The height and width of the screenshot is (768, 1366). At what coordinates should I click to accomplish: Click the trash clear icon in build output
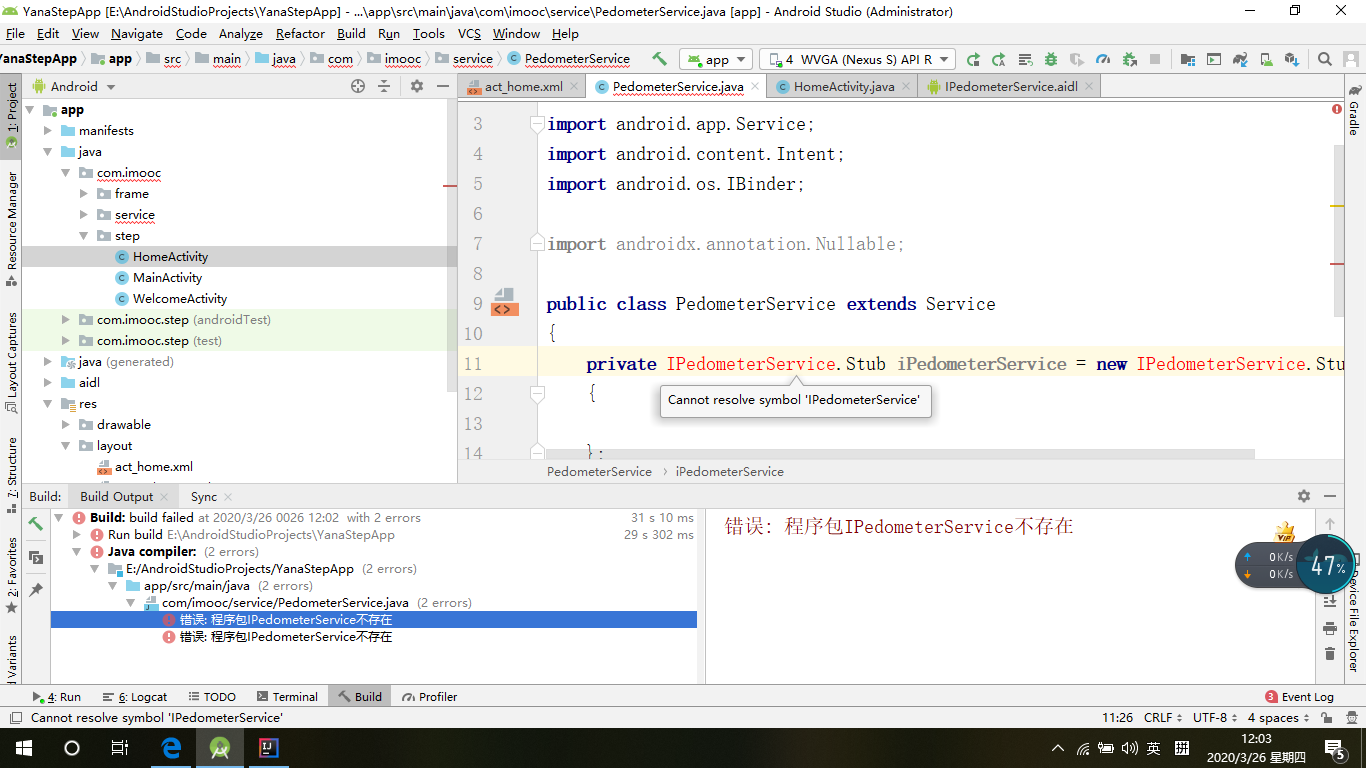point(1330,654)
